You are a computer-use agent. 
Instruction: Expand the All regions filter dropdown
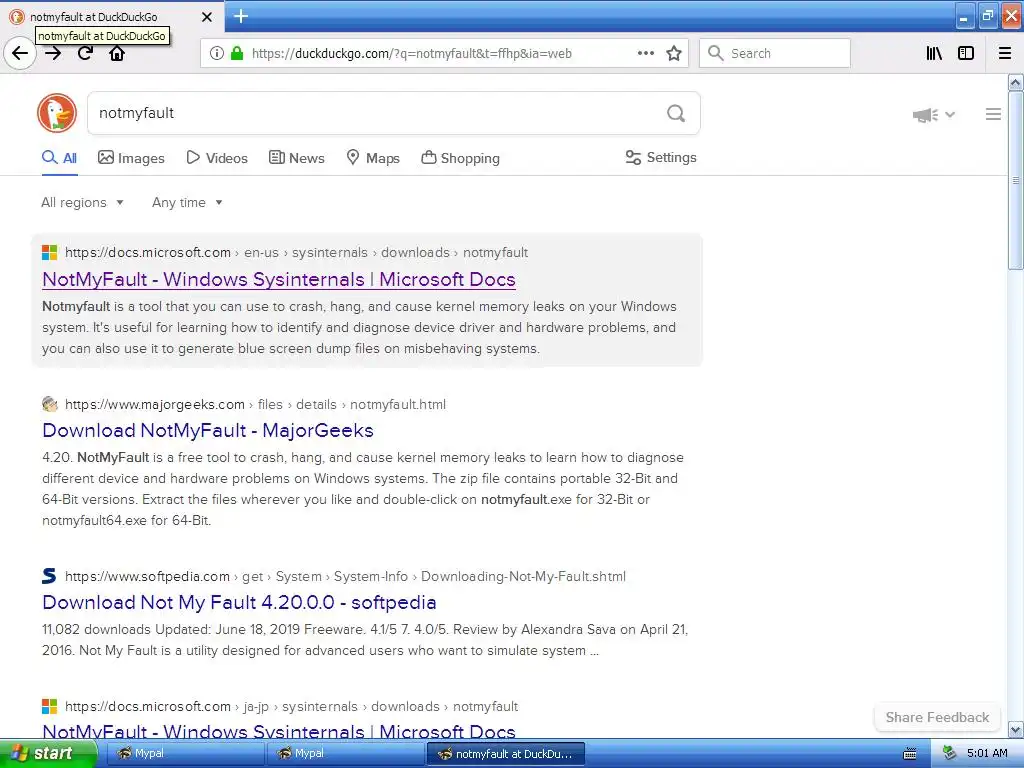[82, 202]
